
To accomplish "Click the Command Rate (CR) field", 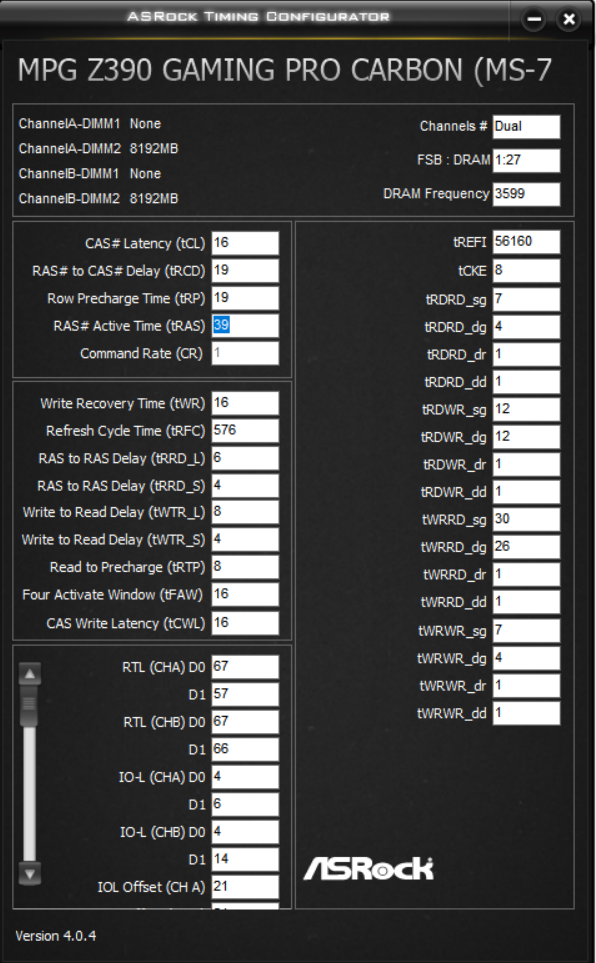I will pos(245,353).
